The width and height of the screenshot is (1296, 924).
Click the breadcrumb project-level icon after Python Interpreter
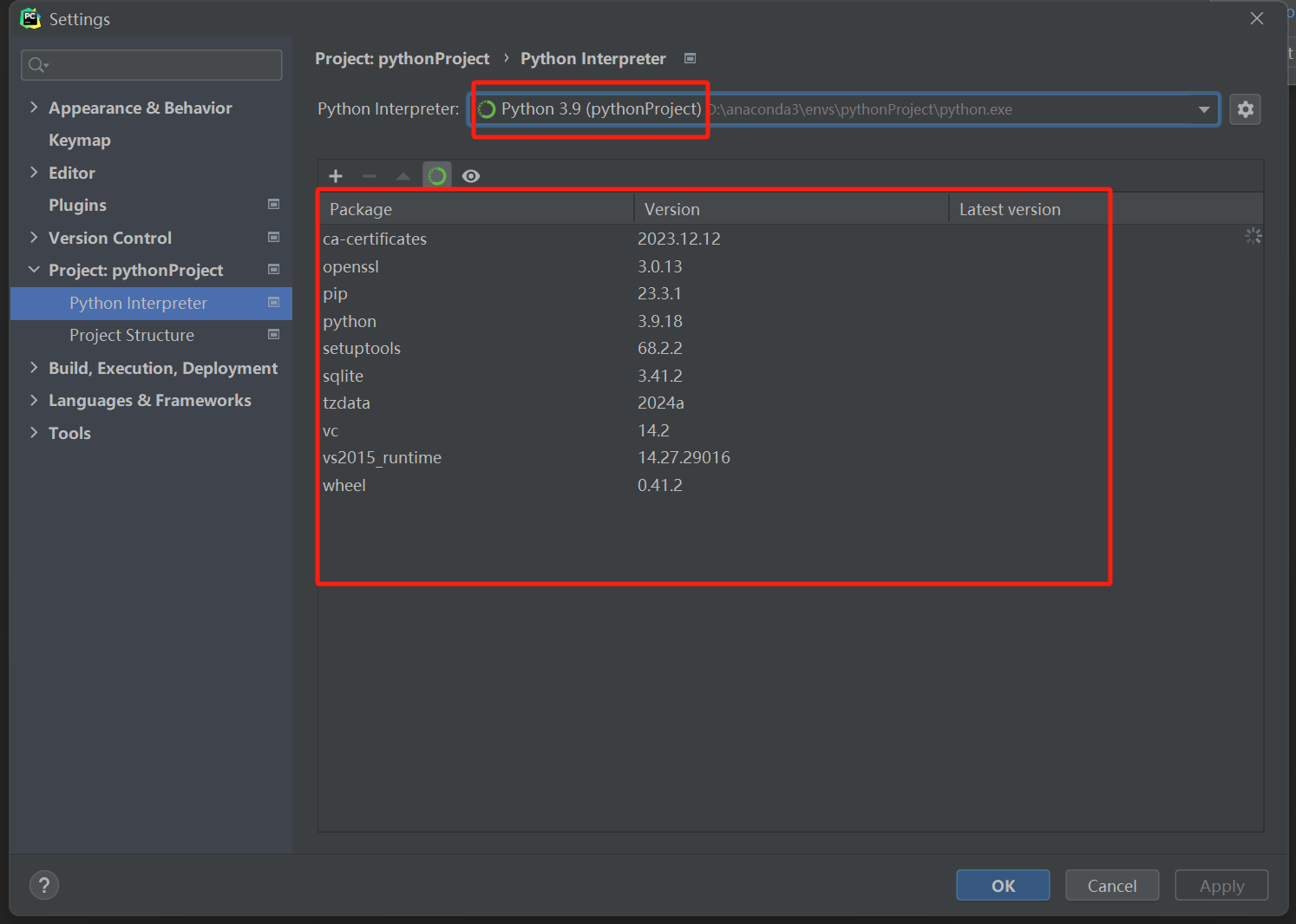[x=691, y=58]
